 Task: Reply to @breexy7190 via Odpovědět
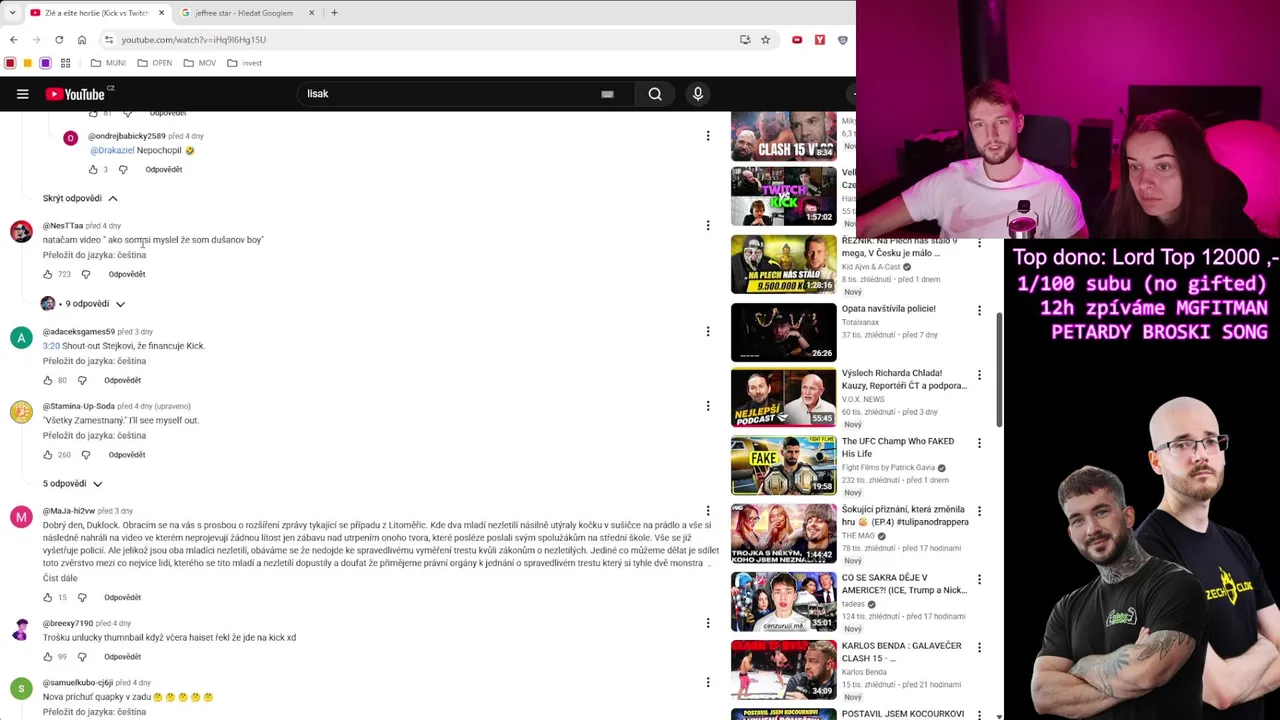(x=122, y=657)
